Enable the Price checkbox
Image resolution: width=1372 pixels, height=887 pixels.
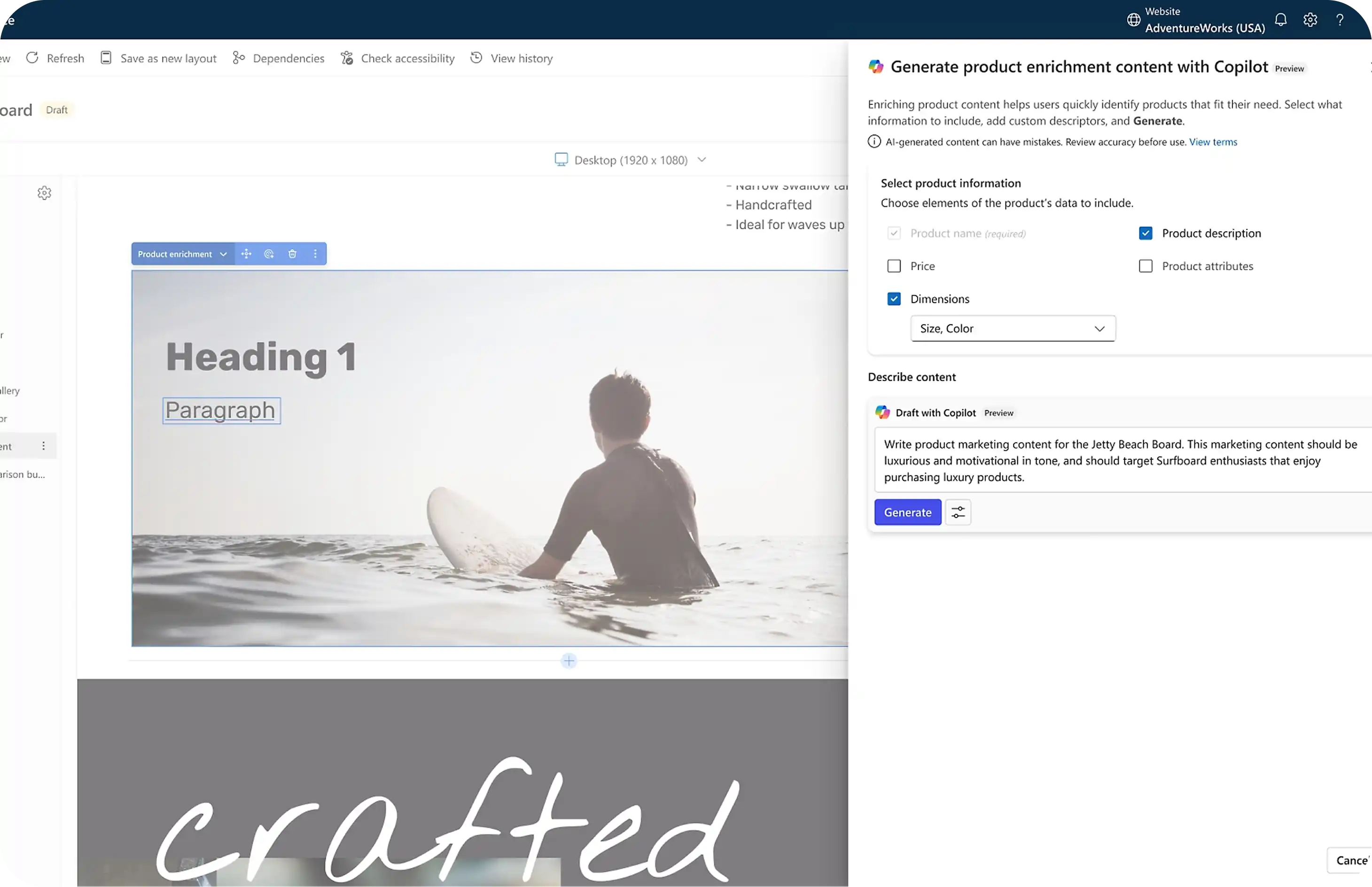[893, 265]
